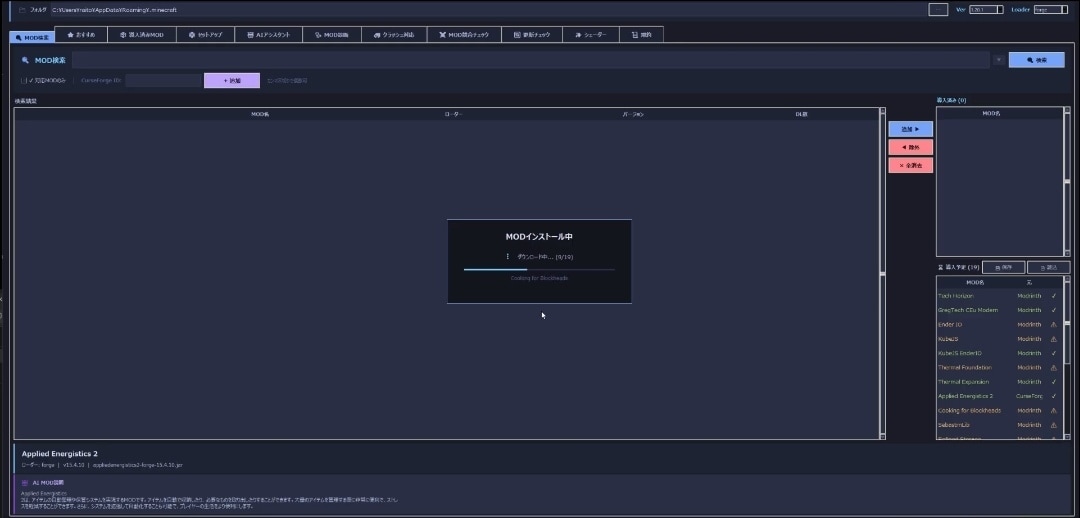Open the 導入済みMOD tab
This screenshot has width=1080, height=518.
pos(142,34)
